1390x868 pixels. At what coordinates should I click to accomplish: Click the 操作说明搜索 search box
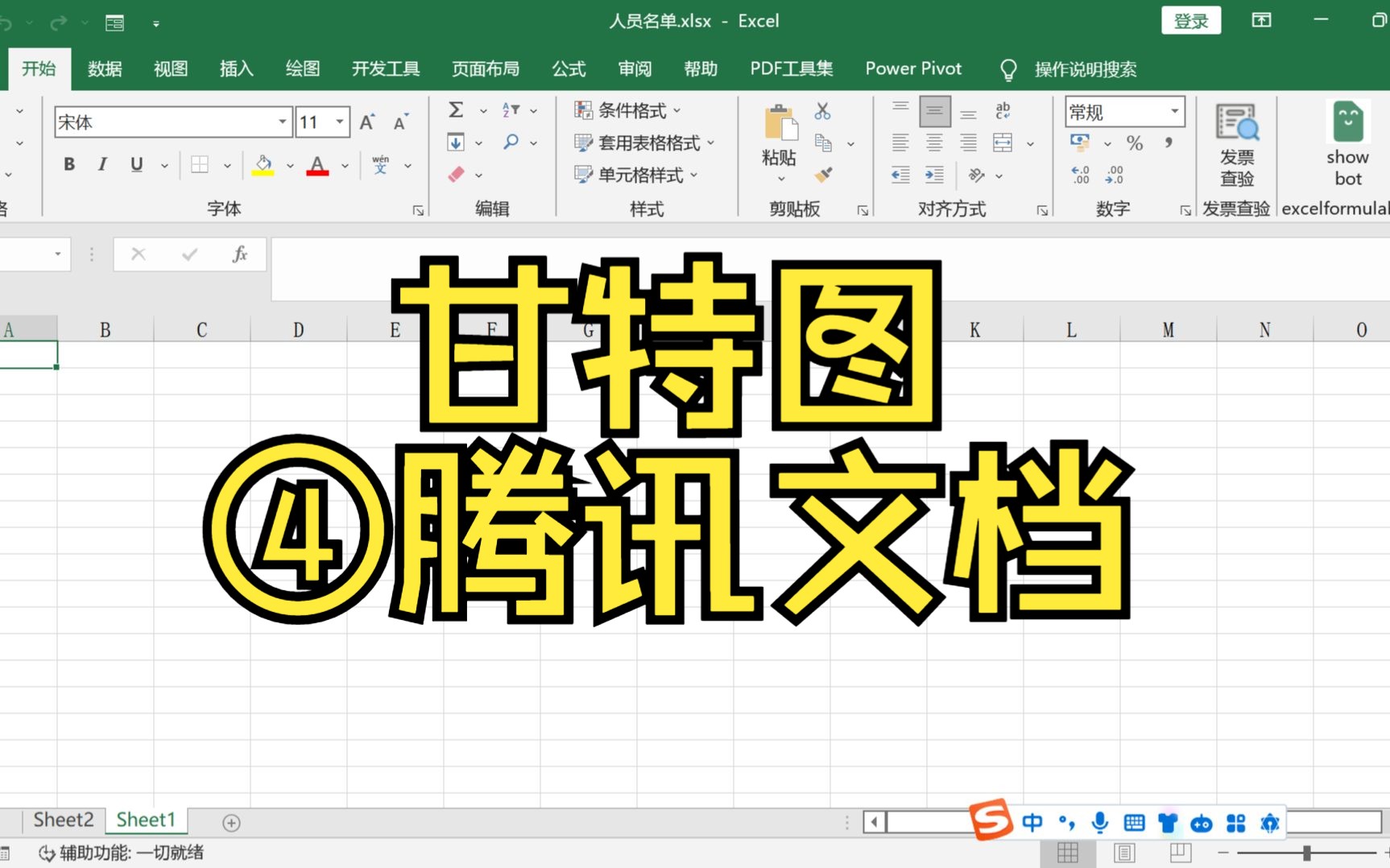click(1085, 69)
